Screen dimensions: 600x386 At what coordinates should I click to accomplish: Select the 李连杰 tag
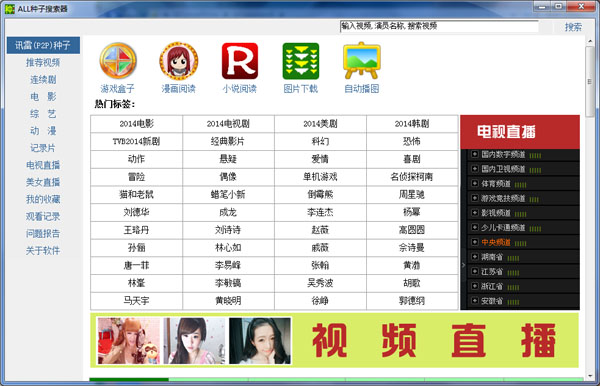[x=320, y=212]
